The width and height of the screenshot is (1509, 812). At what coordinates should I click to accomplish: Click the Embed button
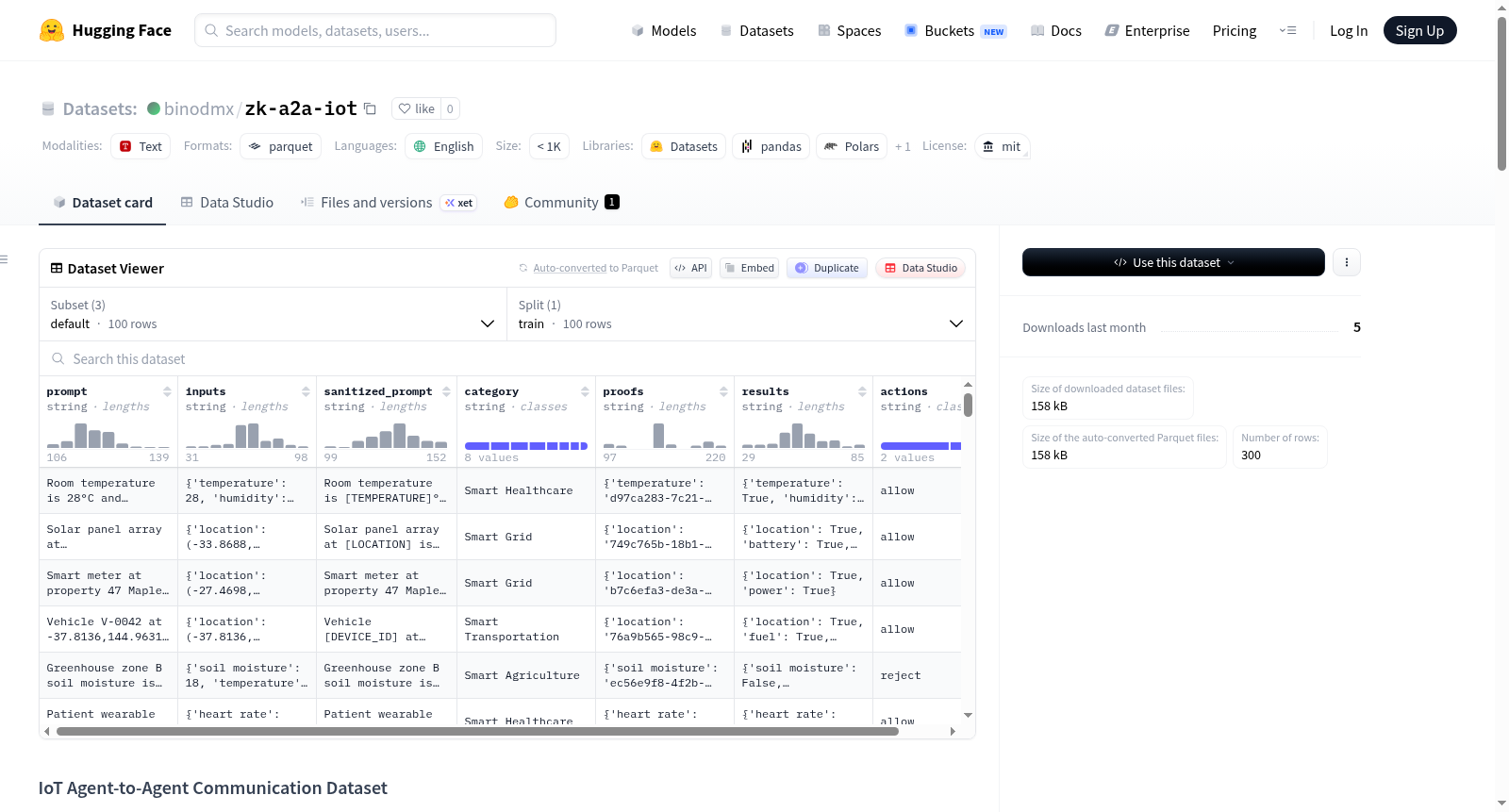coord(749,268)
